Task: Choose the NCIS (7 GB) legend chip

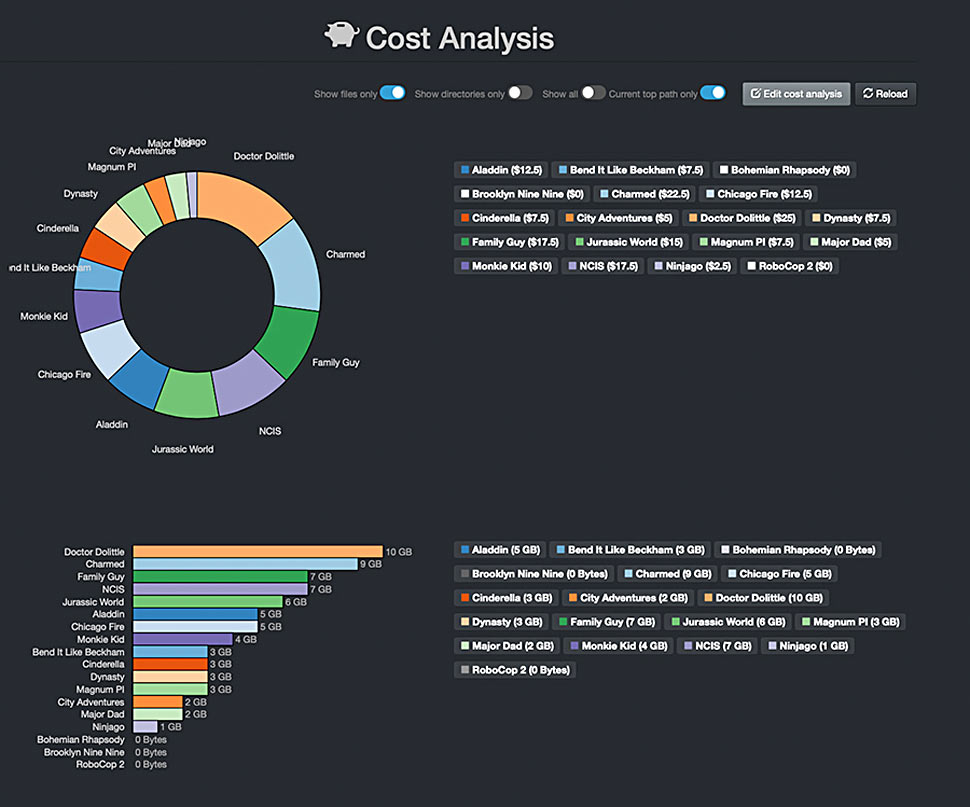Action: (x=717, y=646)
